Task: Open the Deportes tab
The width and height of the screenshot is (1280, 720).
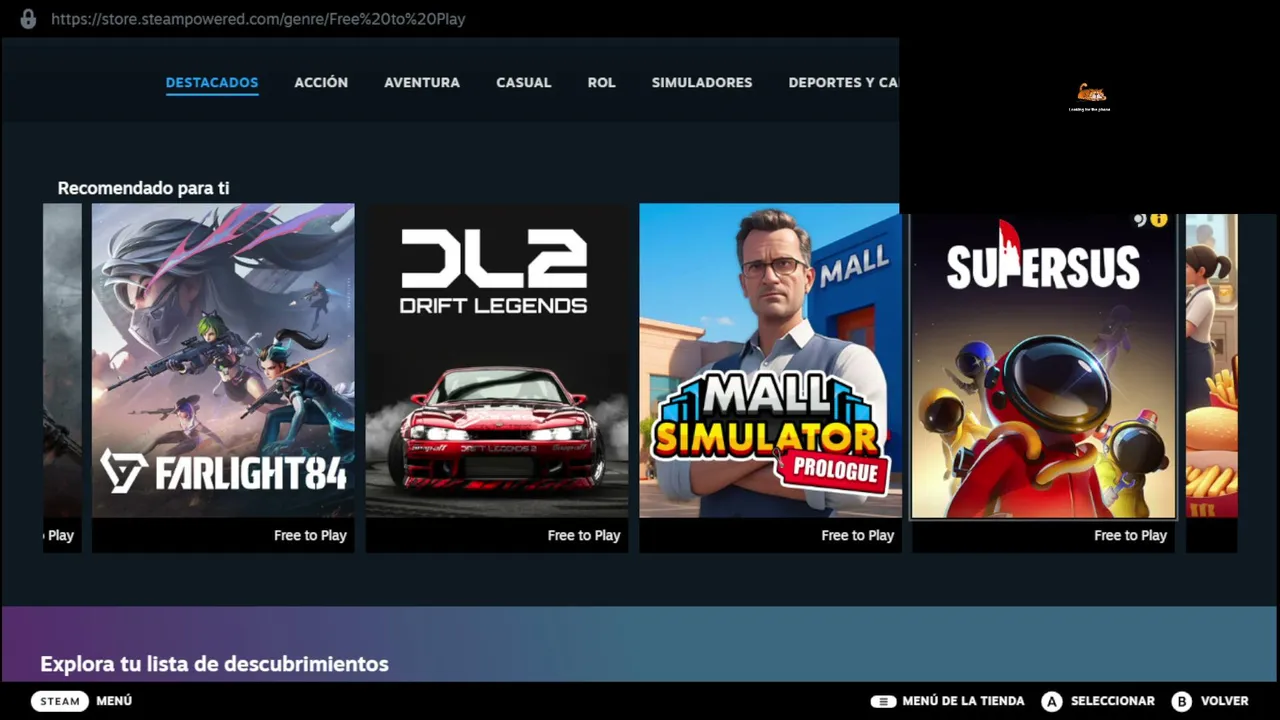Action: point(844,83)
